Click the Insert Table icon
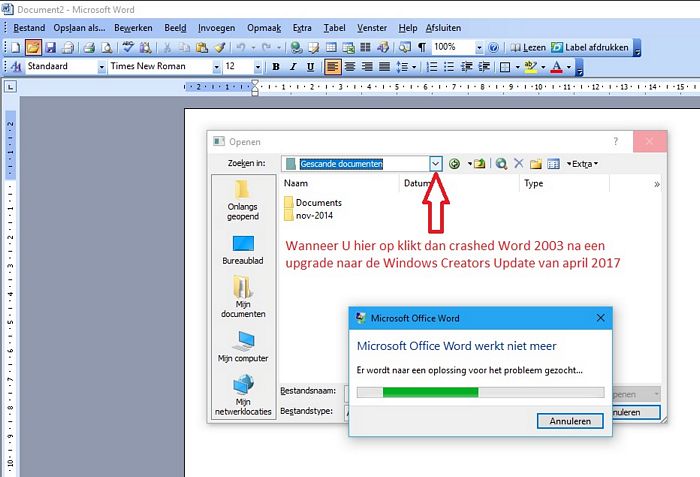The height and width of the screenshot is (477, 700). (x=331, y=47)
